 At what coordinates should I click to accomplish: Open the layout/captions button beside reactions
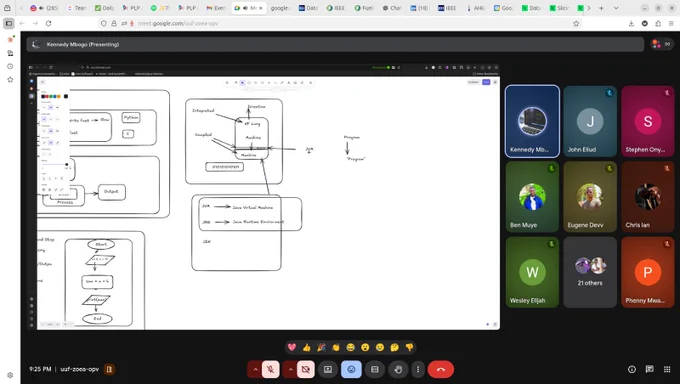(x=375, y=369)
